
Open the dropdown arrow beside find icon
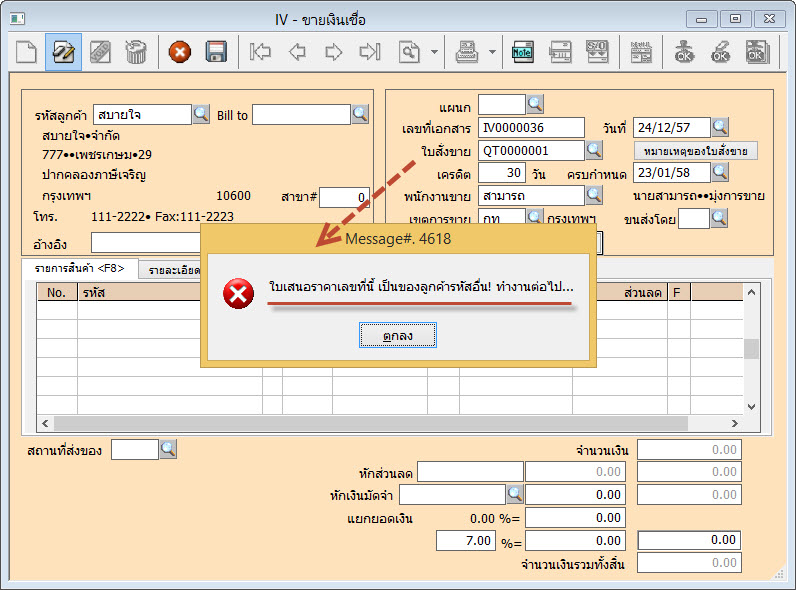tap(434, 52)
